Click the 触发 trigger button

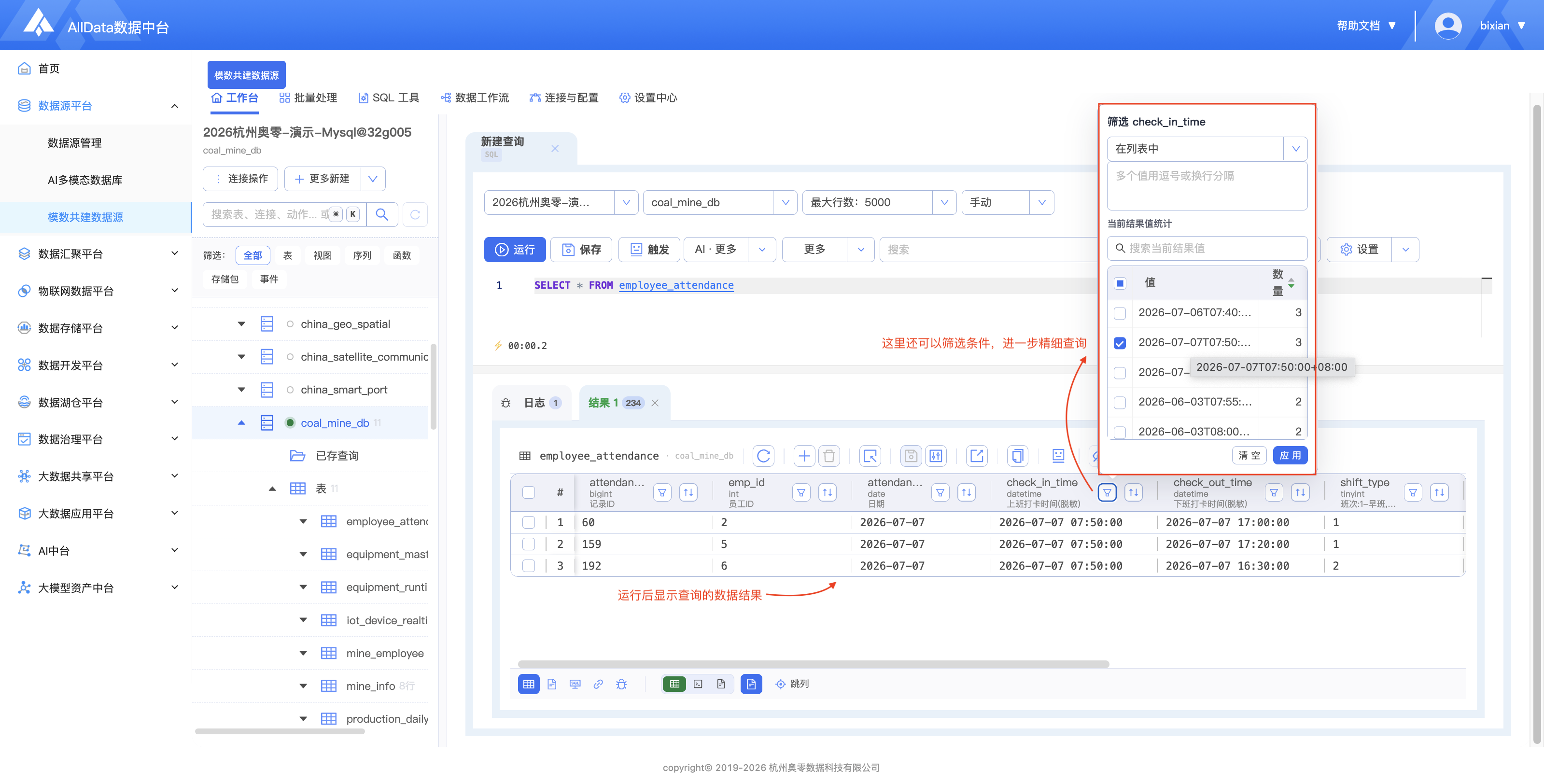649,250
